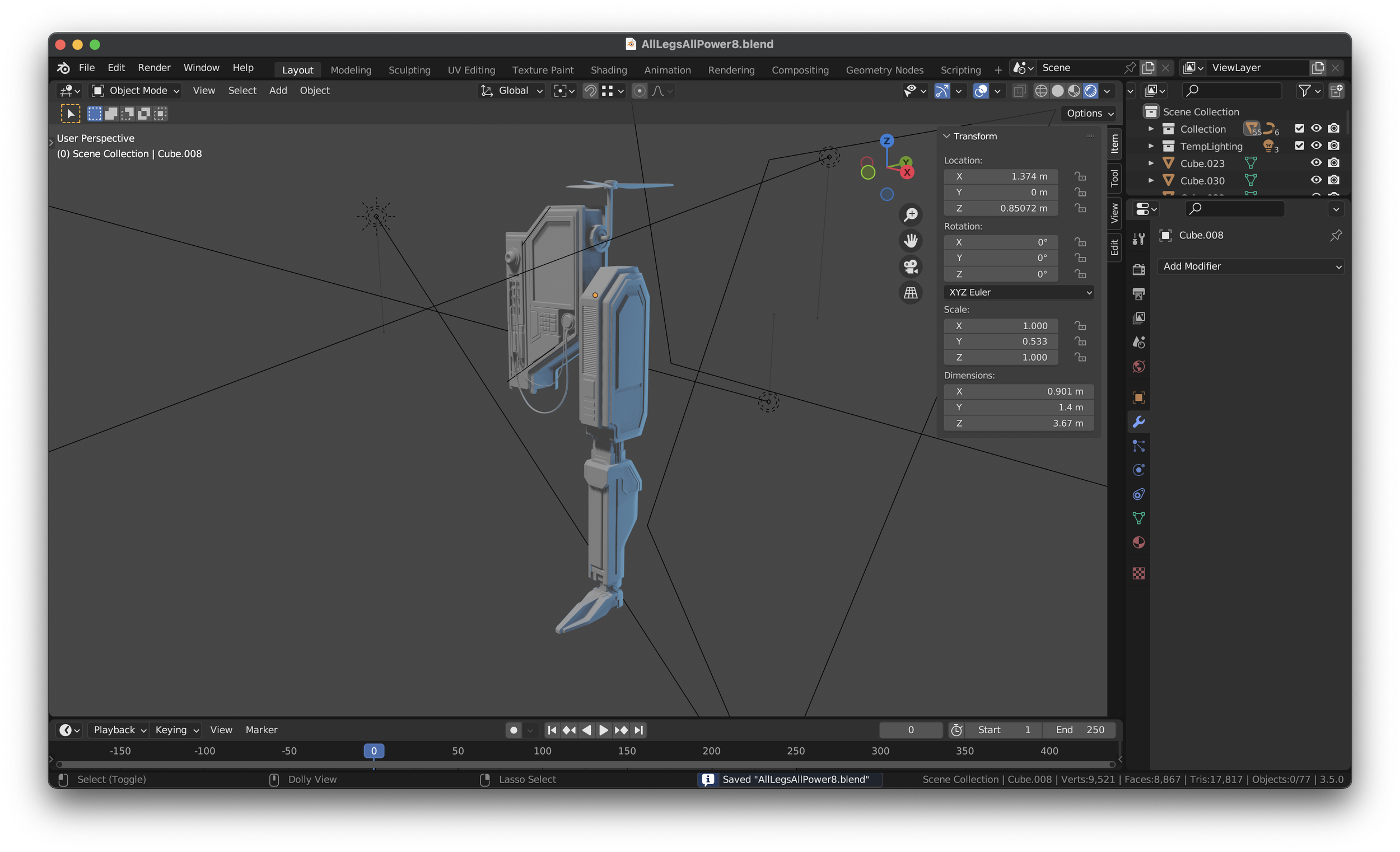Open Global transform orientation dropdown
The height and width of the screenshot is (852, 1400).
(511, 90)
